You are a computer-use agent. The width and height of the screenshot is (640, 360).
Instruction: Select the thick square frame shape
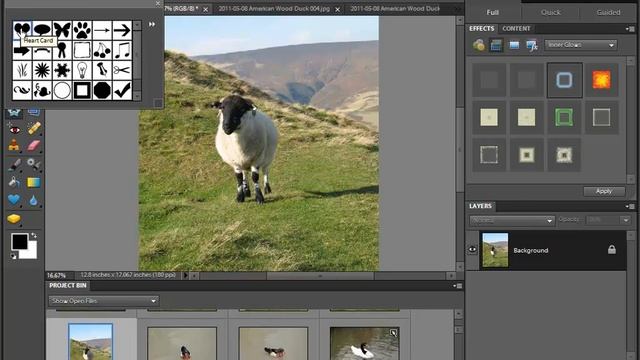pyautogui.click(x=82, y=90)
